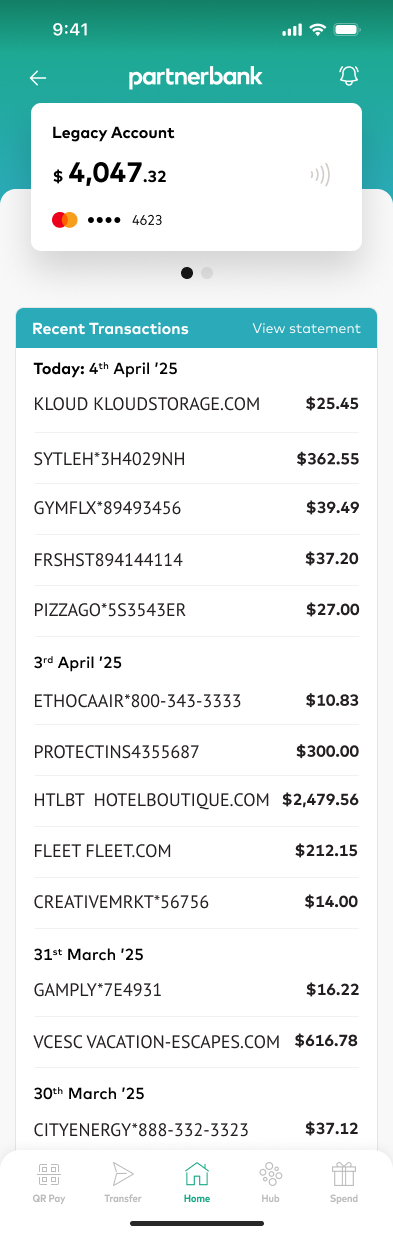Screen dimensions: 393x1234
Task: Open the Spend gift icon
Action: (344, 1182)
